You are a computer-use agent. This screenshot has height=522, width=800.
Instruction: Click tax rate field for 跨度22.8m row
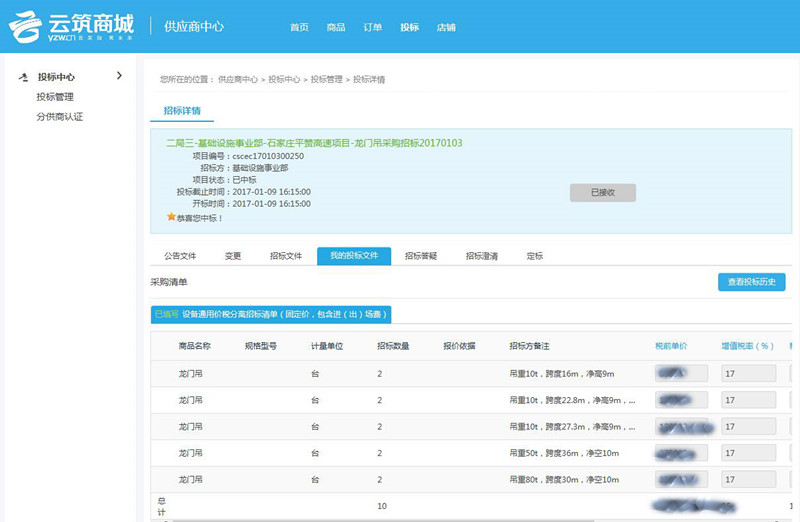click(x=748, y=400)
